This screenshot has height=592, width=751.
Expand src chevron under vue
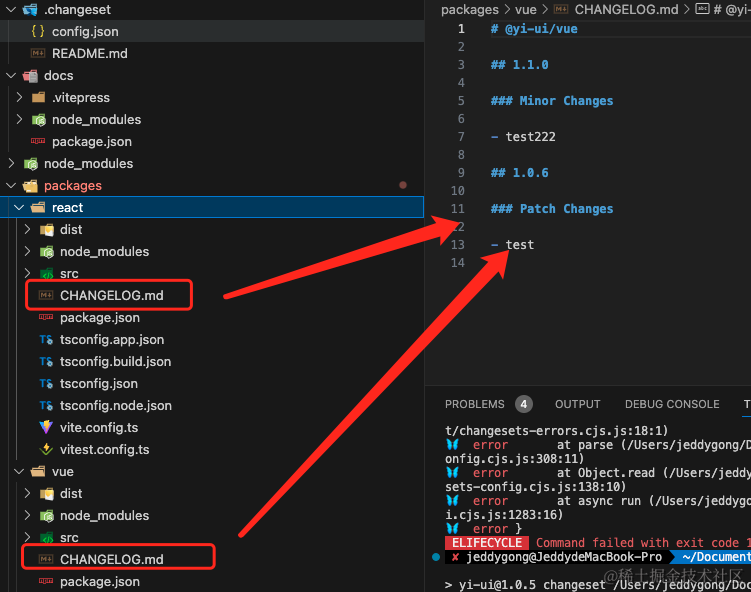click(x=27, y=537)
